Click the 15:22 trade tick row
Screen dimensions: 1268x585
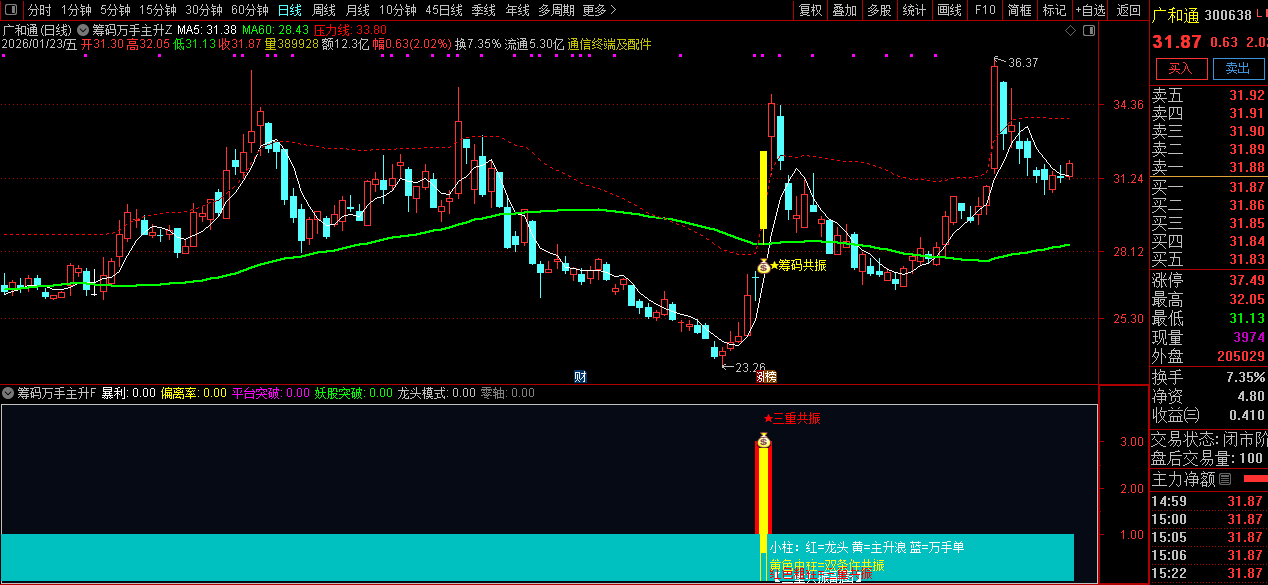tap(1208, 573)
